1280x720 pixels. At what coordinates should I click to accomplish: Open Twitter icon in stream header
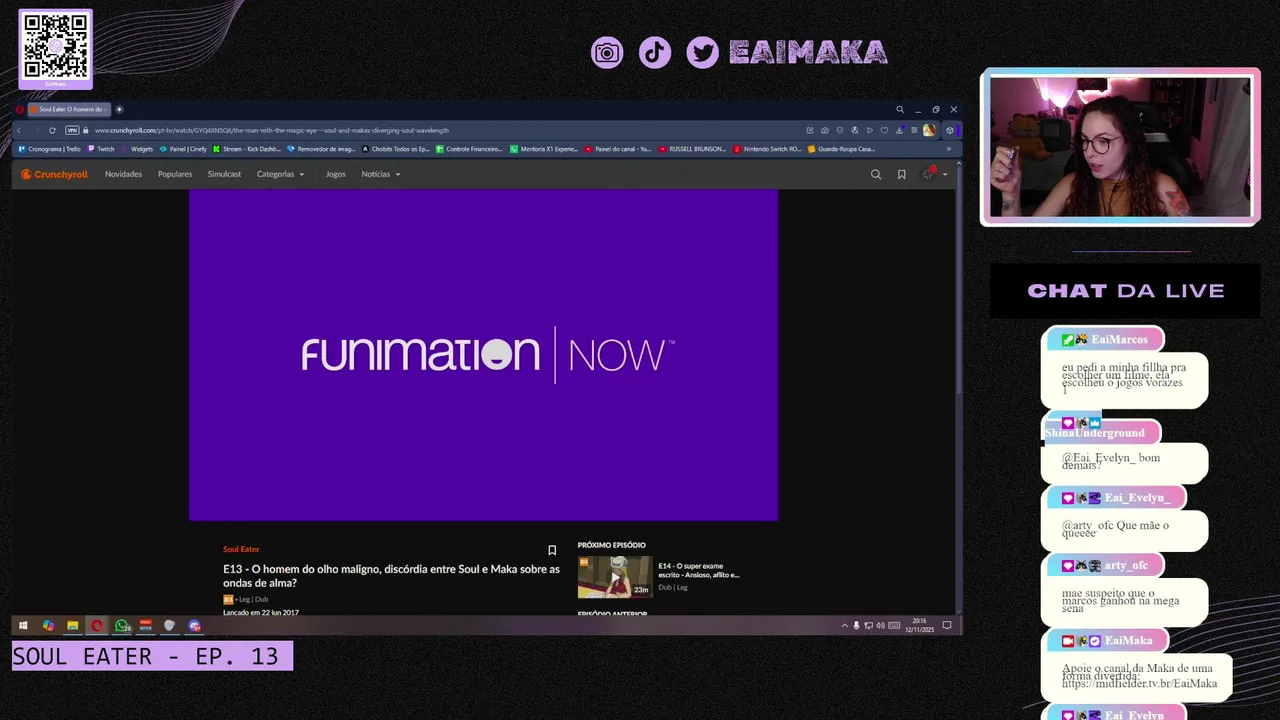pos(703,53)
